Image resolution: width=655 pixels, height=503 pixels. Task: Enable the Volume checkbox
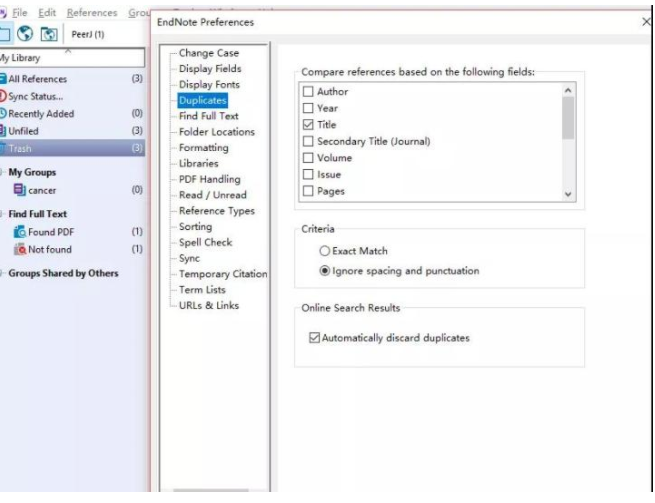[308, 158]
